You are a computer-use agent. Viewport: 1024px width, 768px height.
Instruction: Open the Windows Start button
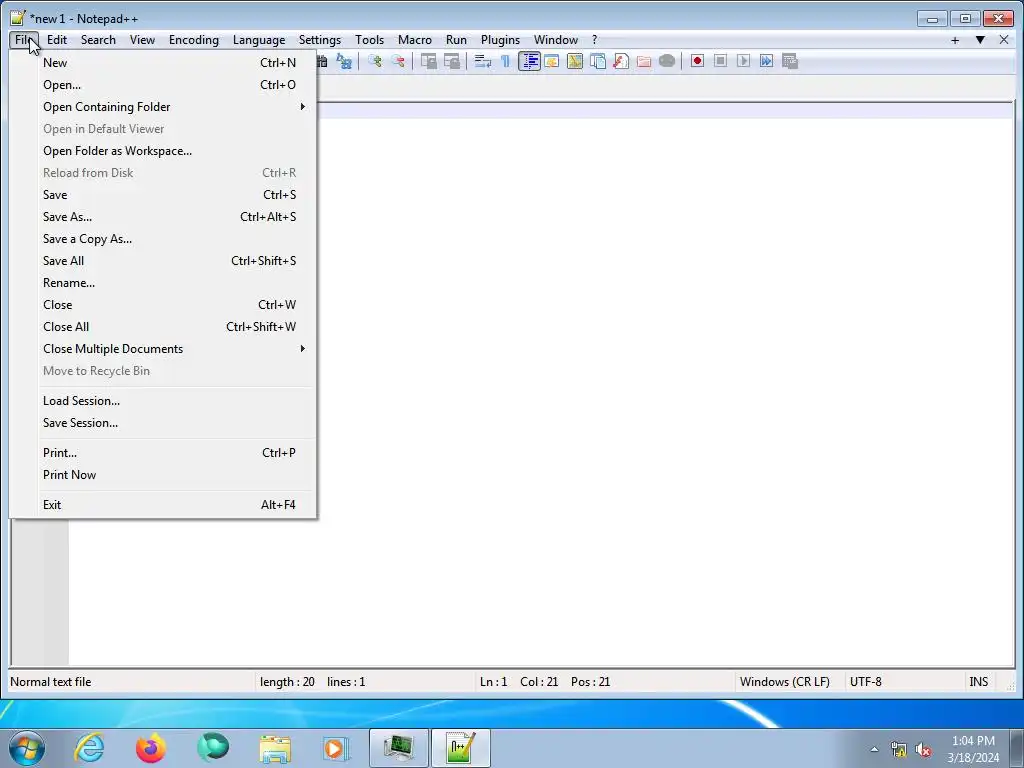tap(27, 748)
